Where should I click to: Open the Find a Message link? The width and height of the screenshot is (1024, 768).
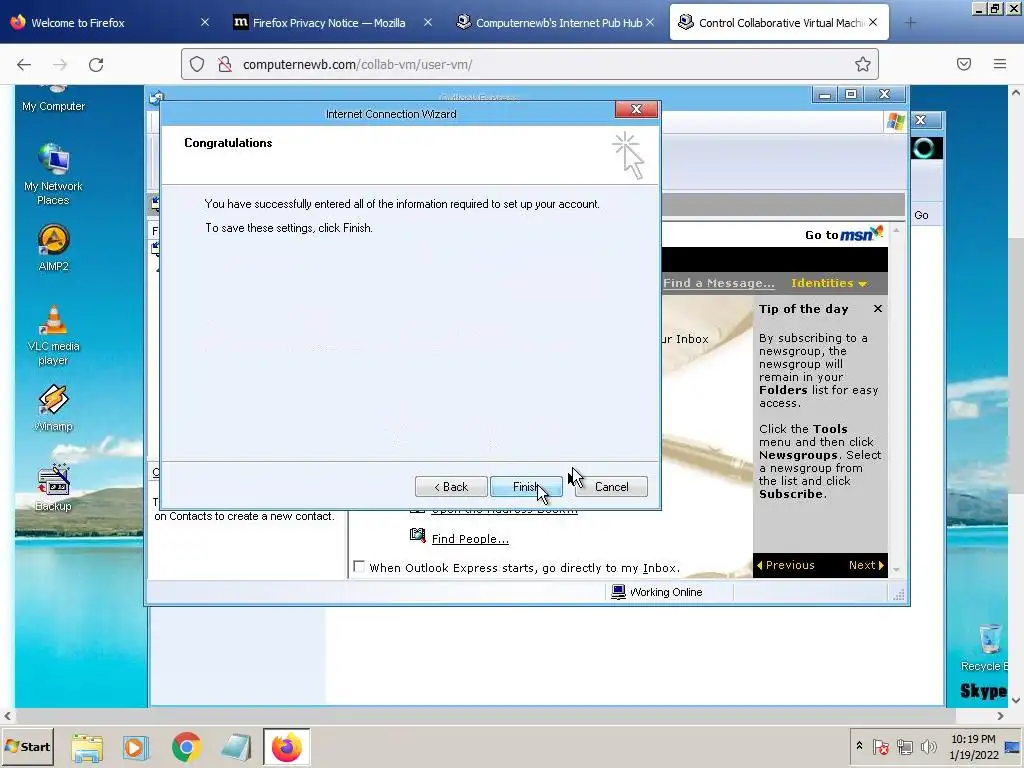(x=718, y=283)
